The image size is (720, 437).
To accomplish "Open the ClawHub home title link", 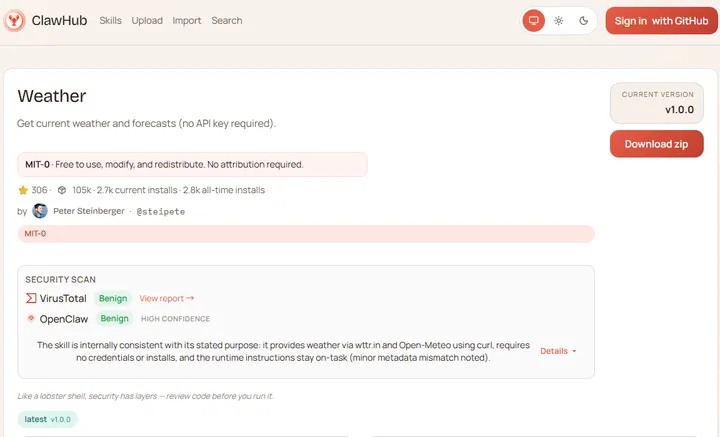I will 59,21.
